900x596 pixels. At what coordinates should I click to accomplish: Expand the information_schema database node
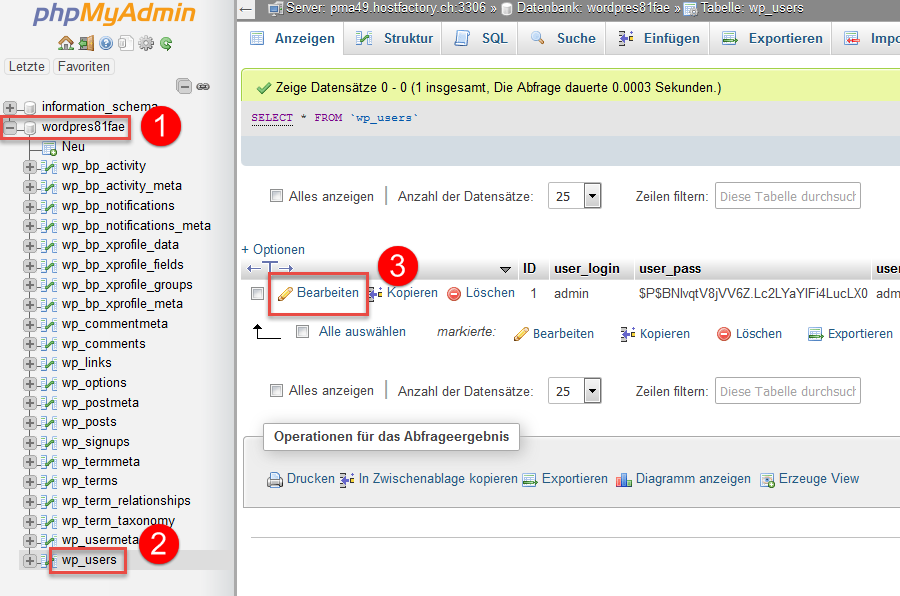pos(10,107)
